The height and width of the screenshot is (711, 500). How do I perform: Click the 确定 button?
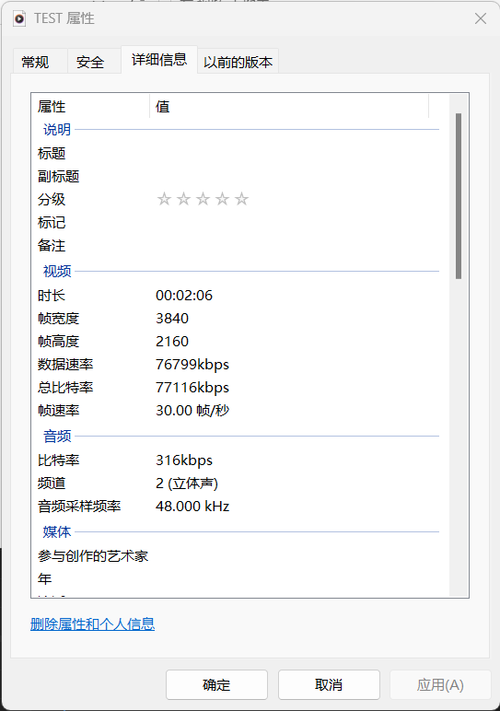(x=217, y=685)
